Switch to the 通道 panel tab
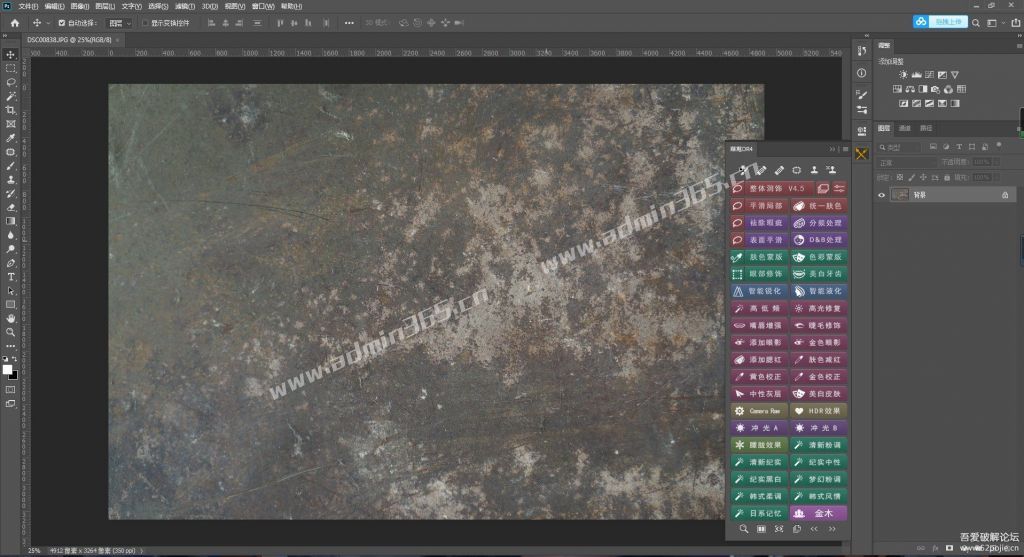This screenshot has height=557, width=1024. (x=904, y=128)
